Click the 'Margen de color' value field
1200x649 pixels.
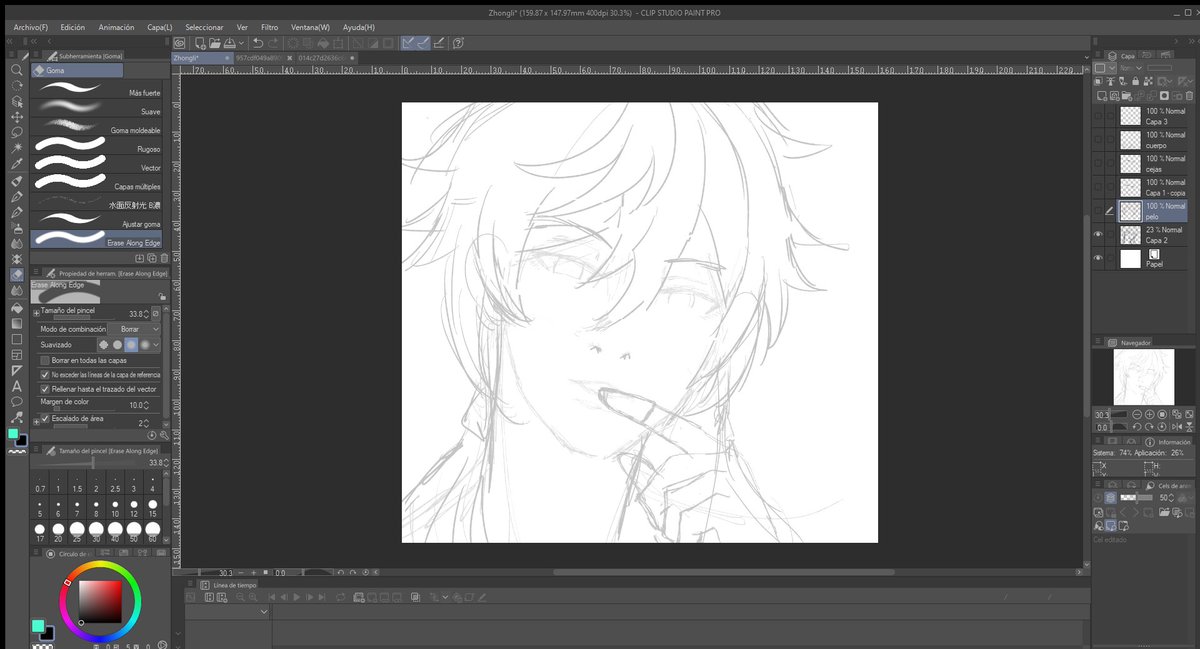pos(138,405)
